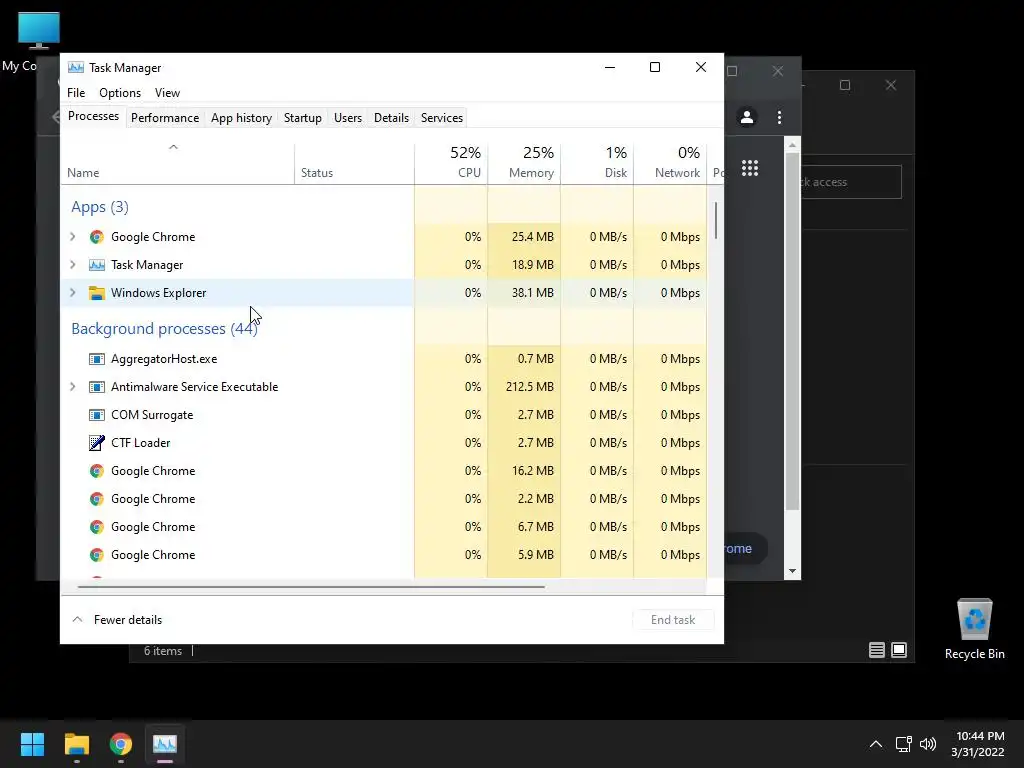This screenshot has width=1024, height=768.
Task: Select the My Computer desktop icon
Action: (x=38, y=31)
